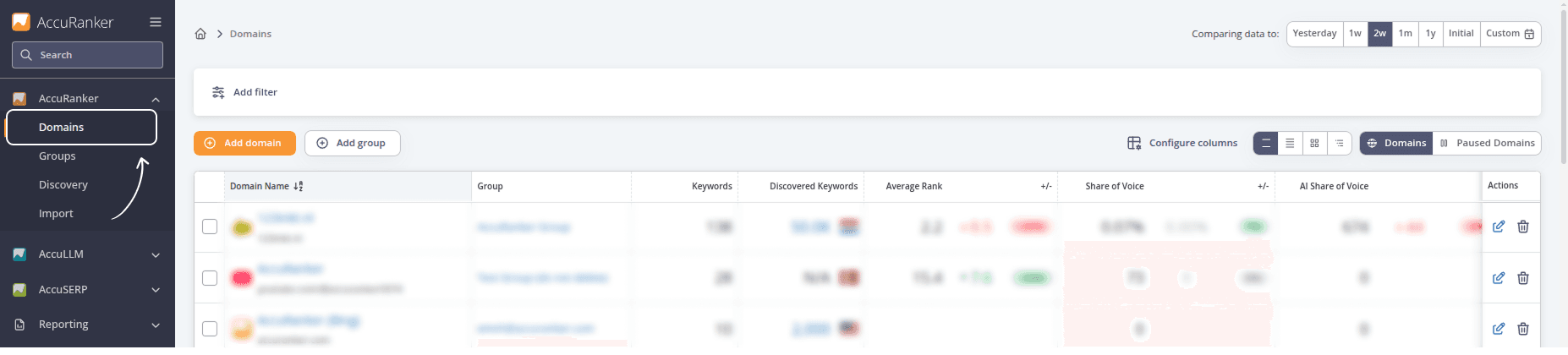This screenshot has height=355, width=1568.
Task: Select the 1w comparison period
Action: 1356,34
